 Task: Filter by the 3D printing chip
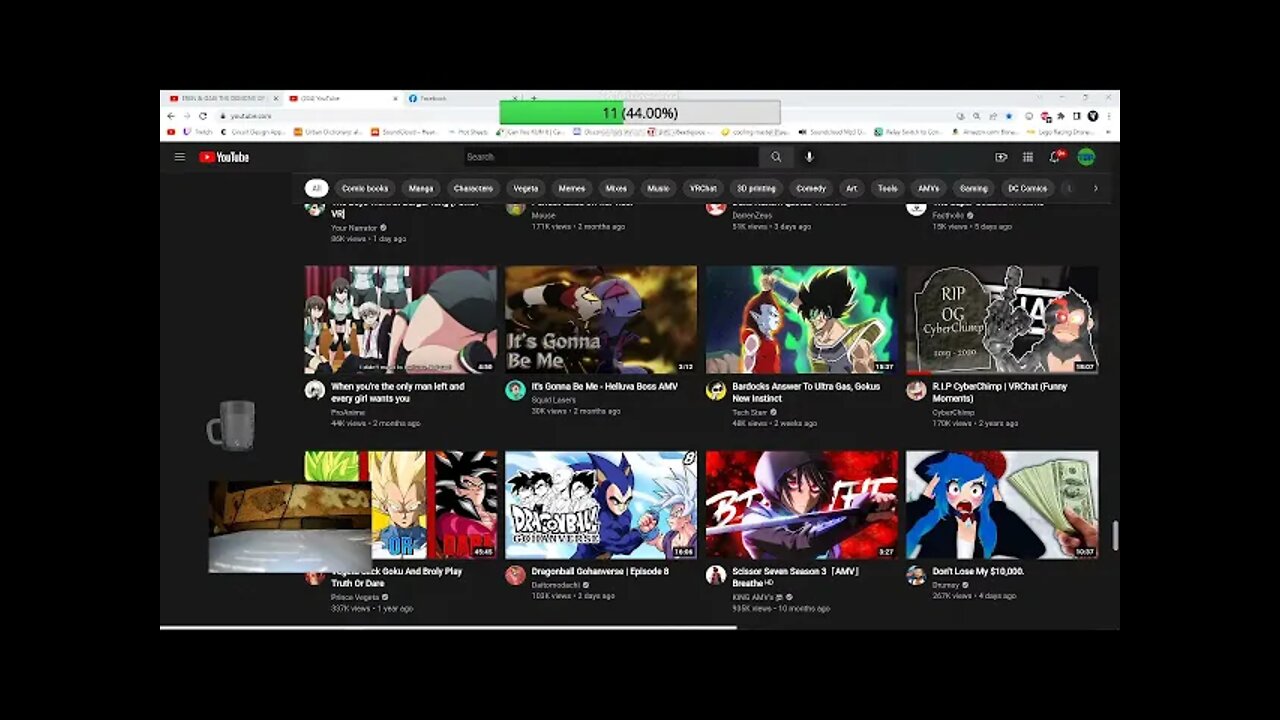(756, 188)
